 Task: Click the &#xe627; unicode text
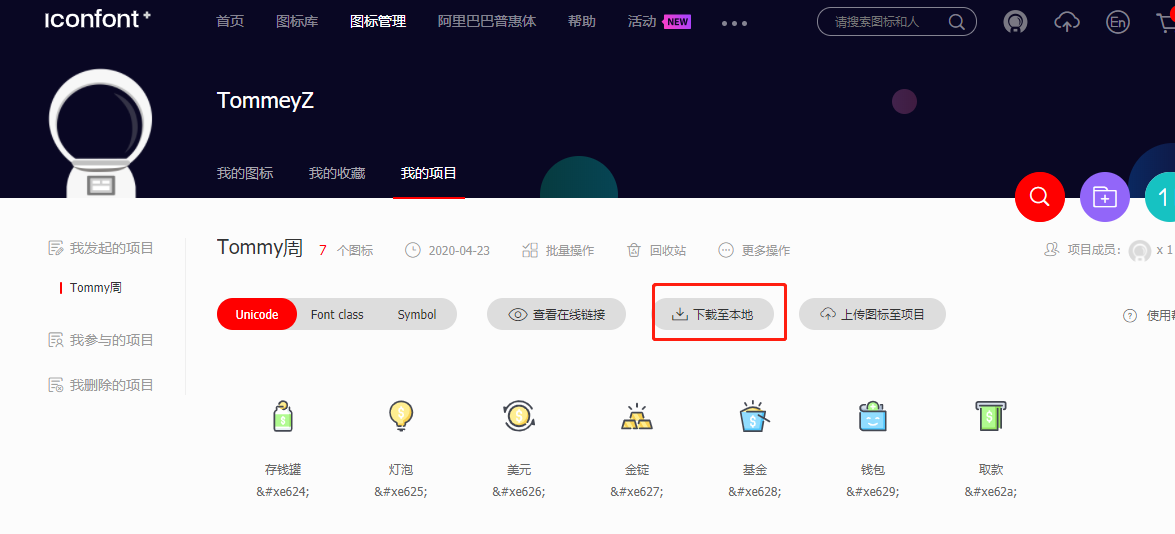tap(637, 492)
